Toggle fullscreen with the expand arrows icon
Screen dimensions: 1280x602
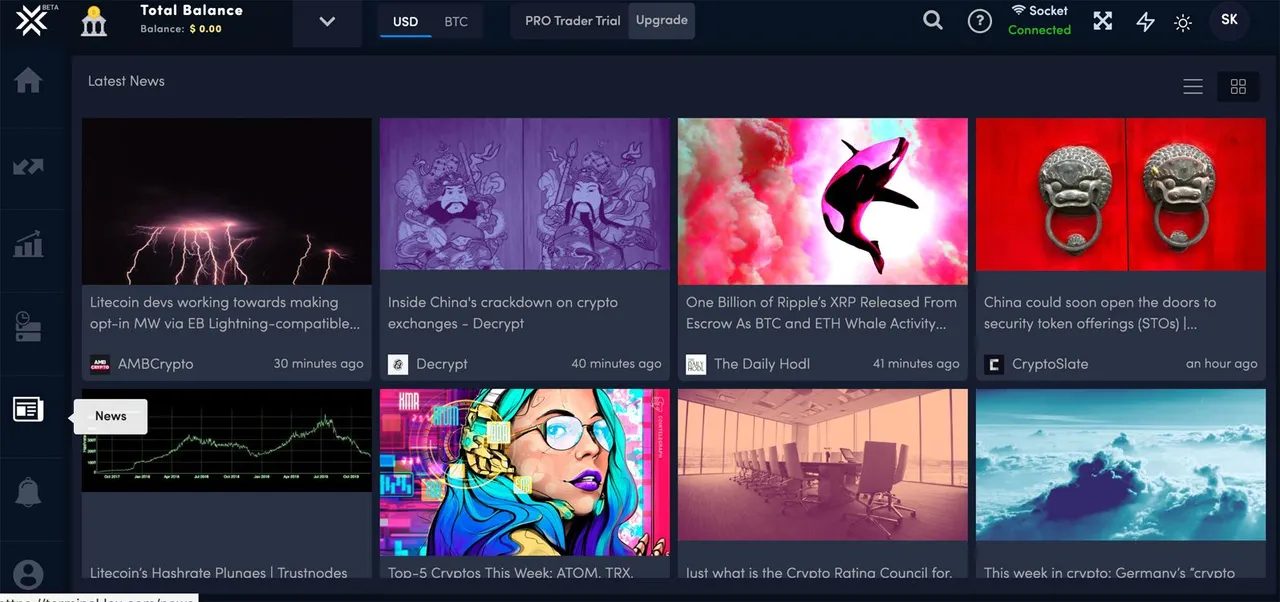(1103, 21)
